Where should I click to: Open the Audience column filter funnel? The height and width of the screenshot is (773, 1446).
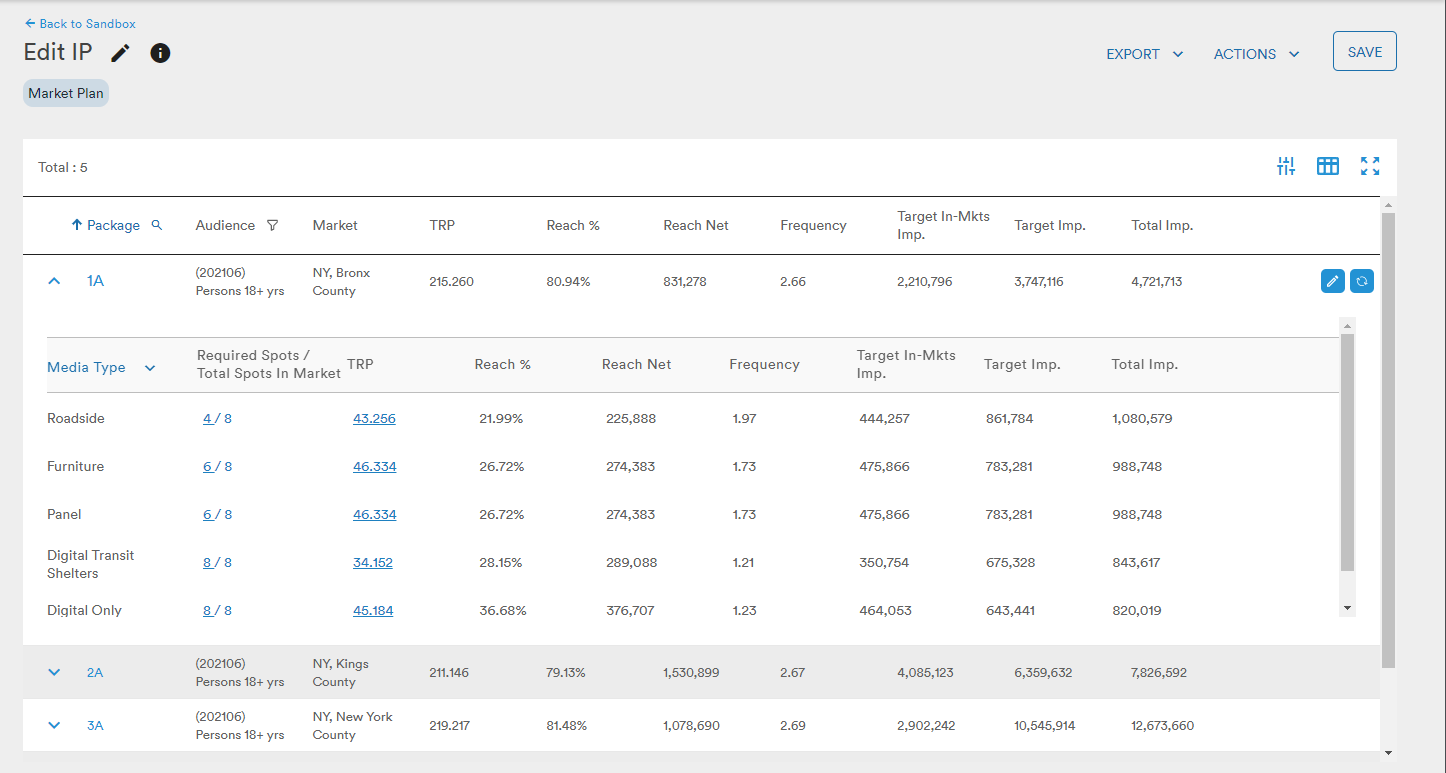(x=272, y=225)
